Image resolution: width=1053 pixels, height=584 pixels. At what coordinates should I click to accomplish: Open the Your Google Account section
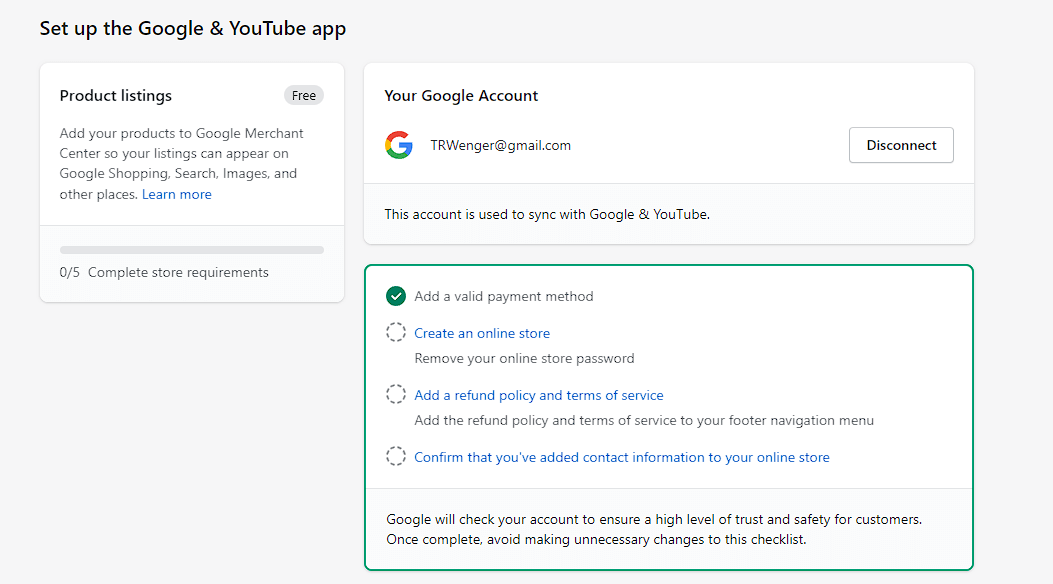click(461, 95)
